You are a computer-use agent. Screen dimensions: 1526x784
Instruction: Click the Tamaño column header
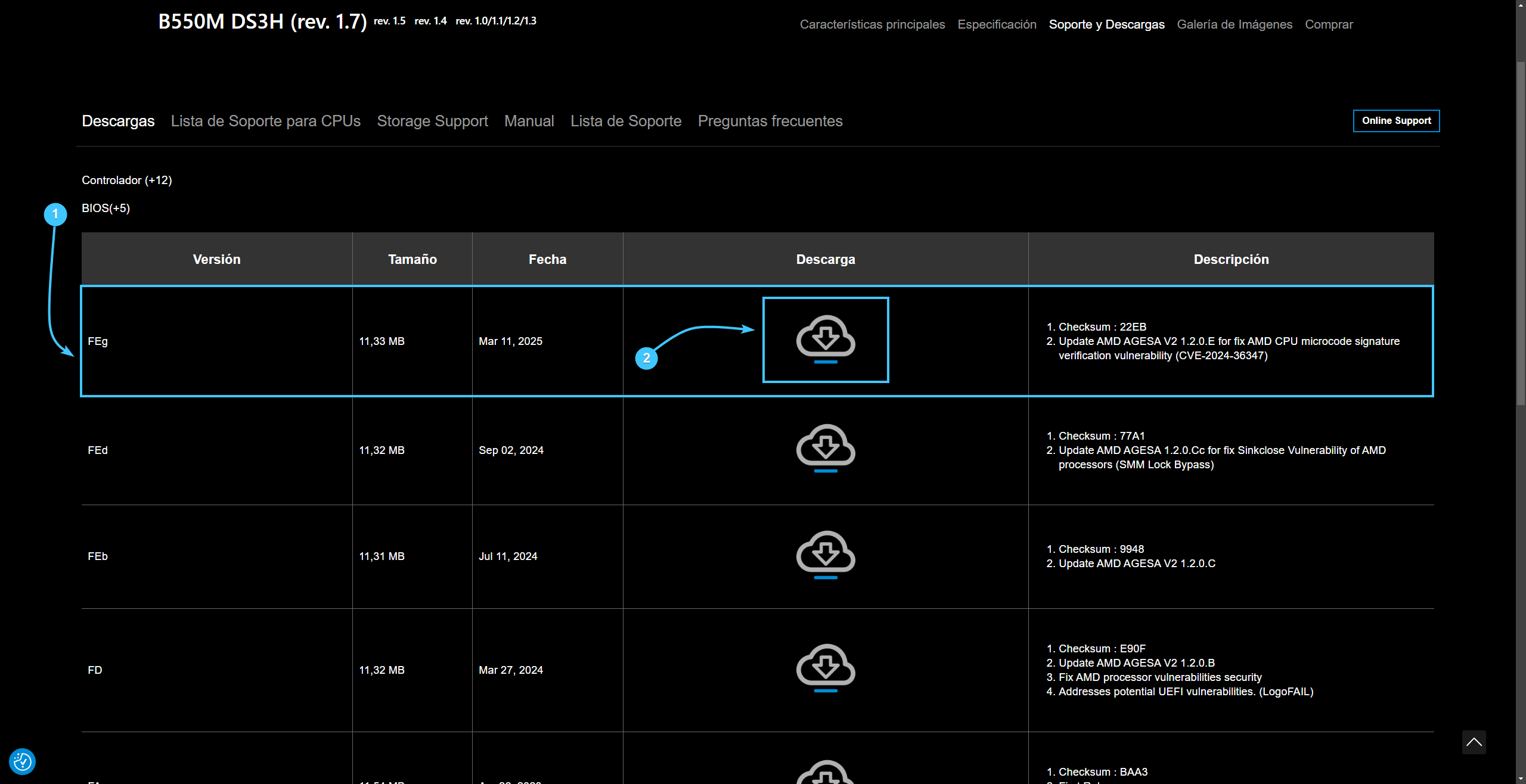point(412,259)
